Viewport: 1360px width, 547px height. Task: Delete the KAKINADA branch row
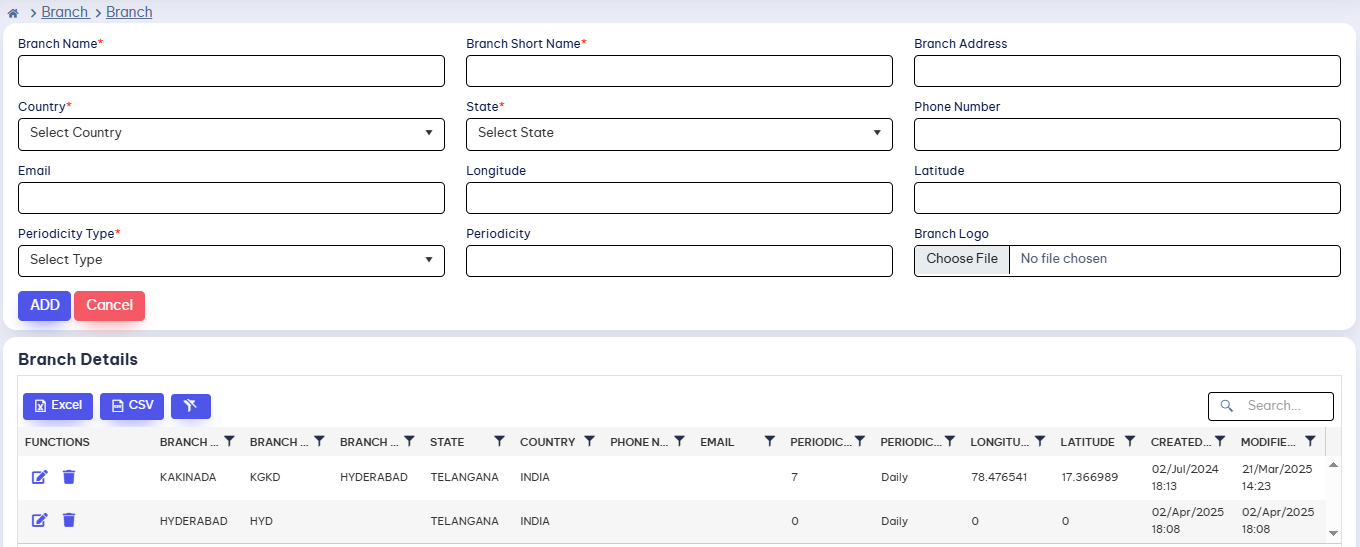coord(69,477)
